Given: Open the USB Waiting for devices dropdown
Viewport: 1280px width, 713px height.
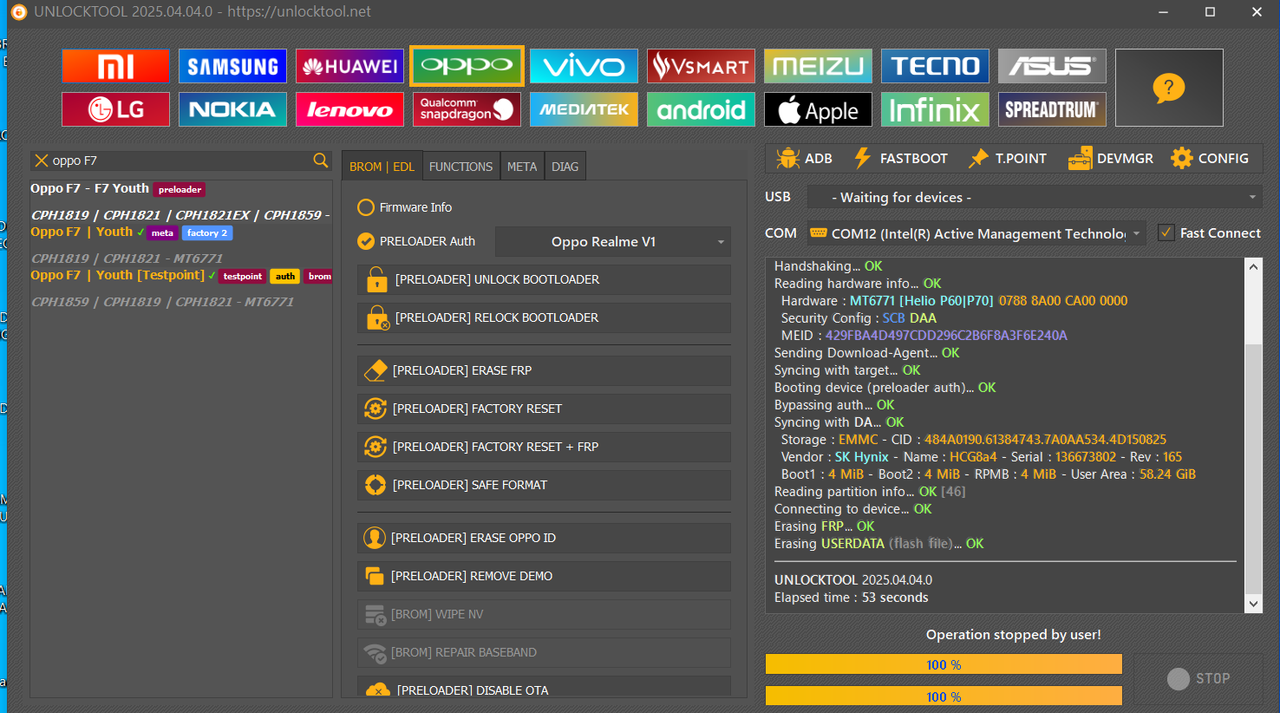Looking at the screenshot, I should click(1034, 197).
